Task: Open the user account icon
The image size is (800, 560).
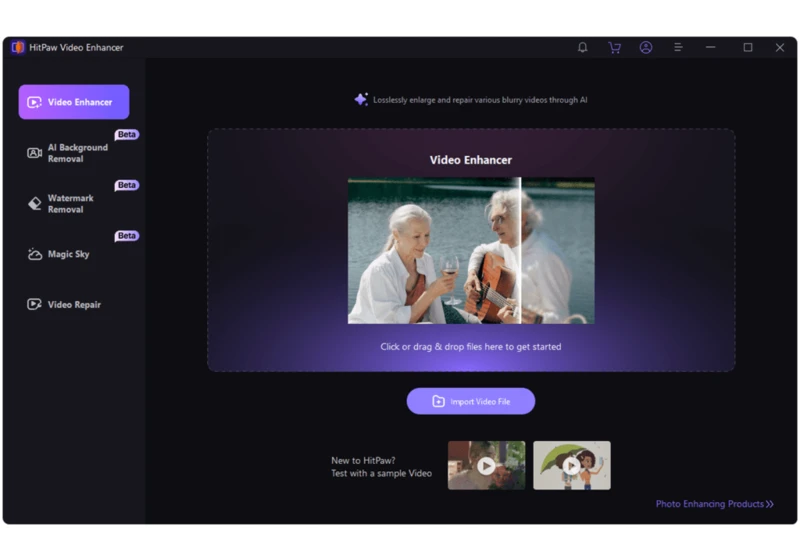Action: 646,47
